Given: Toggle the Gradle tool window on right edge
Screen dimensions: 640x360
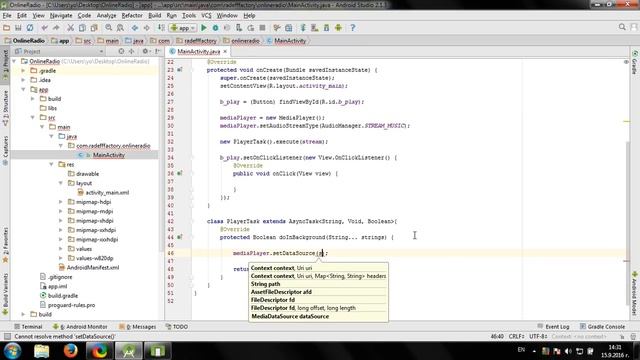Looking at the screenshot, I should (x=635, y=62).
